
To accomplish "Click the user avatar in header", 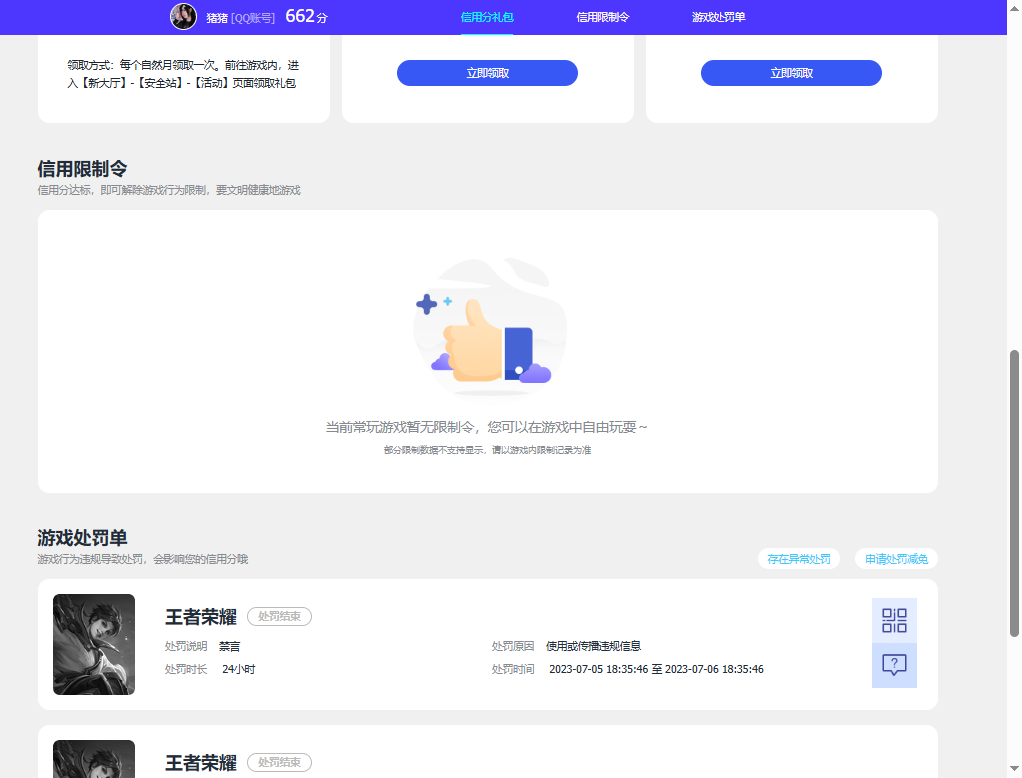I will tap(183, 16).
